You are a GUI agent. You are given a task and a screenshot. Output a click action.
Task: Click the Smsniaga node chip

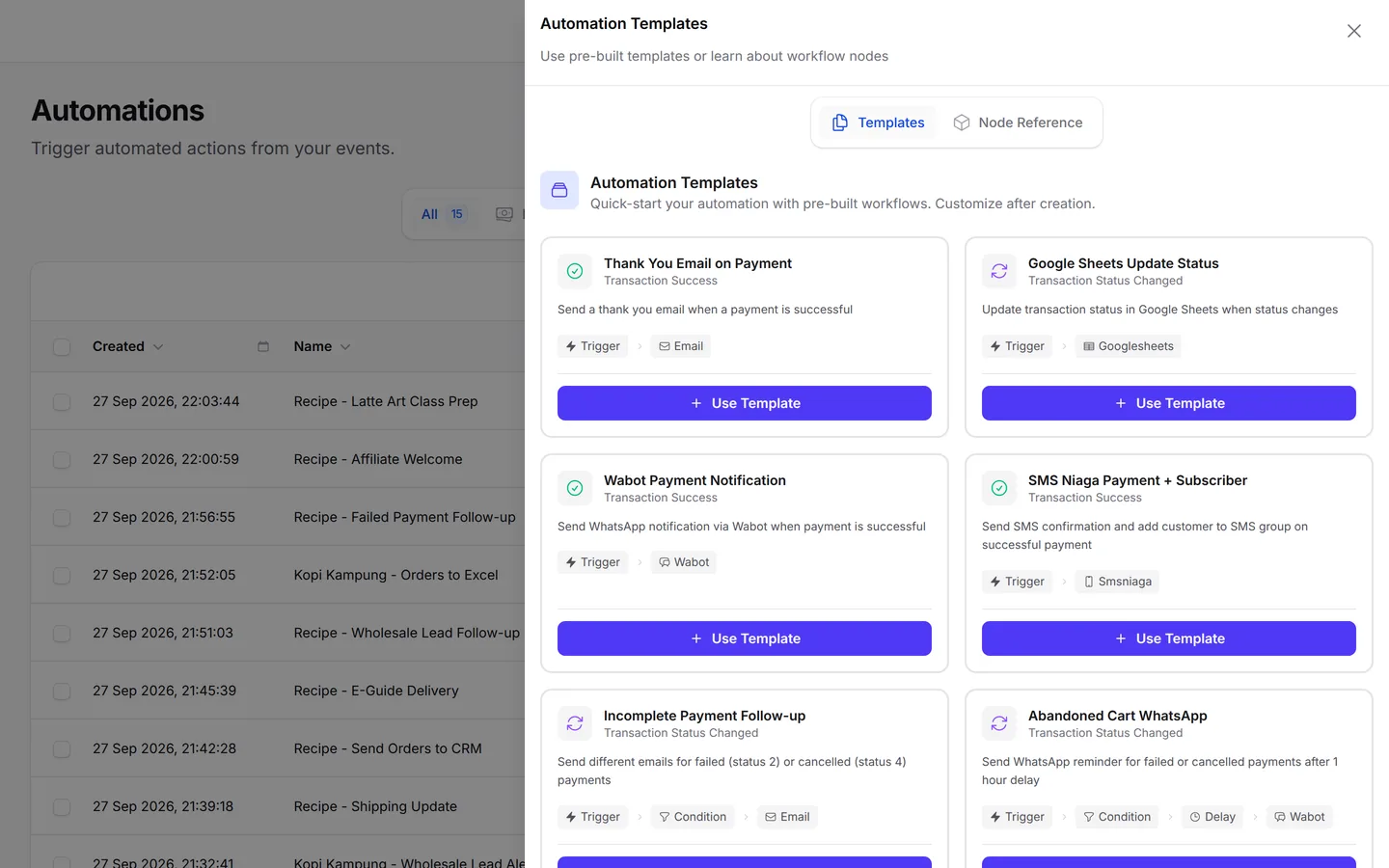tap(1117, 582)
